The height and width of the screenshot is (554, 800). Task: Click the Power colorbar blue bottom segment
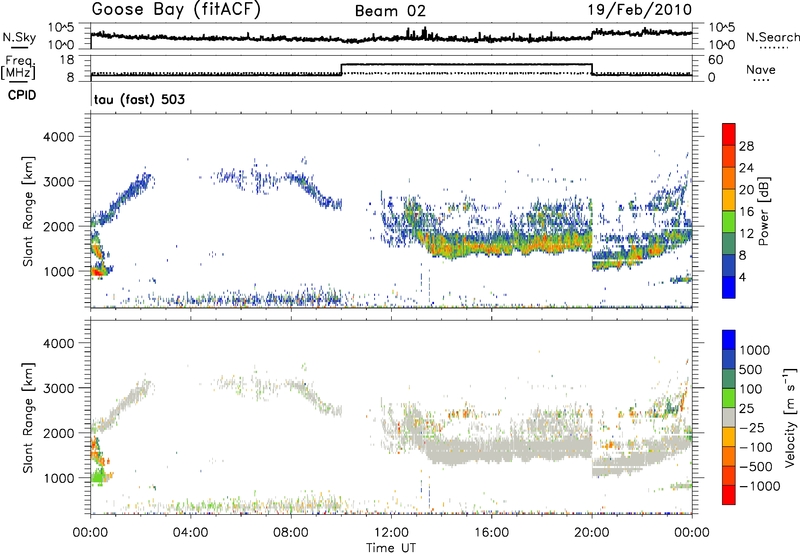(729, 287)
